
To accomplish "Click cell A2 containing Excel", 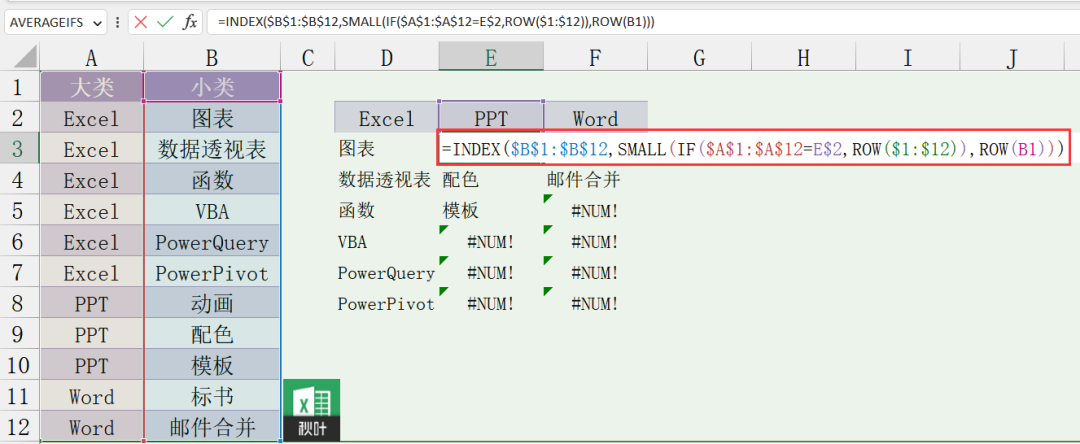I will [92, 118].
